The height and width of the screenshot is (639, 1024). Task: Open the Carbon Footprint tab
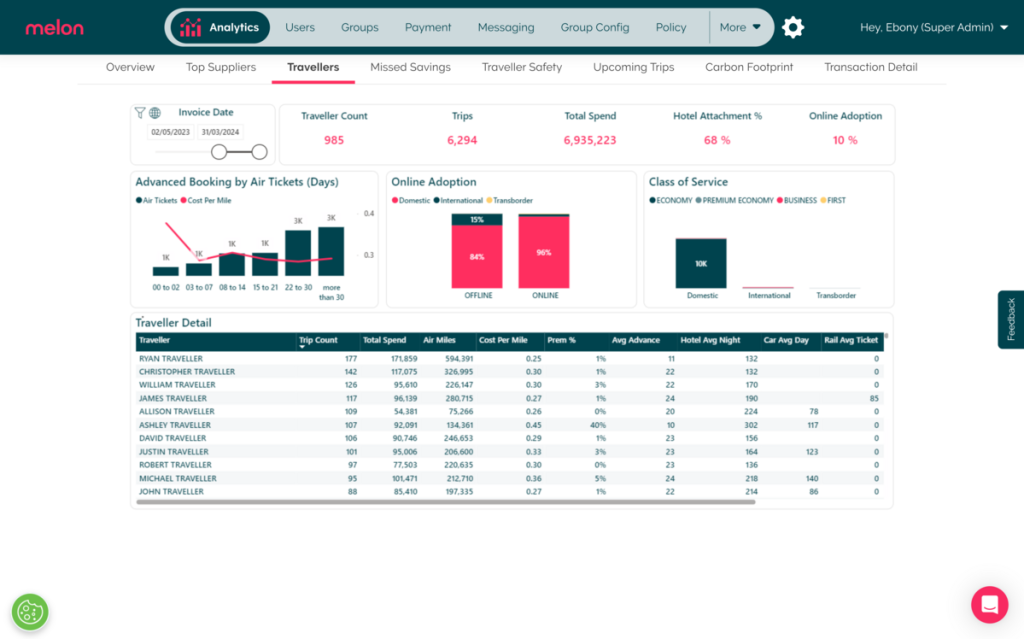pyautogui.click(x=749, y=67)
